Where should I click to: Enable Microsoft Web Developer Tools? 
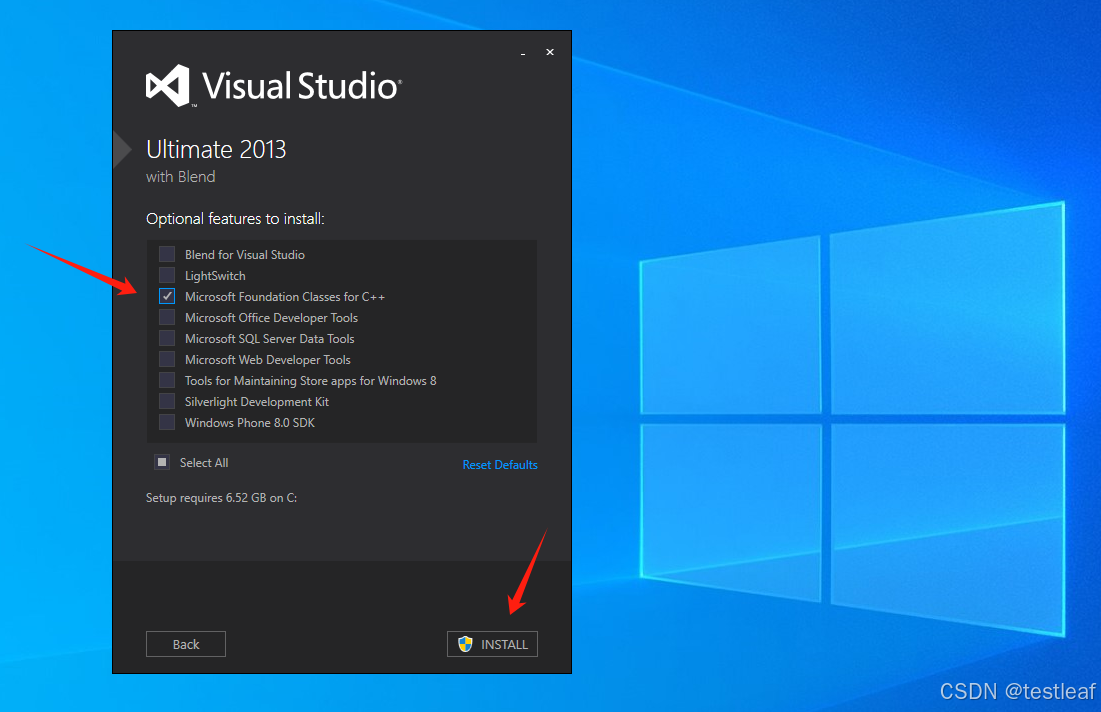[x=166, y=359]
